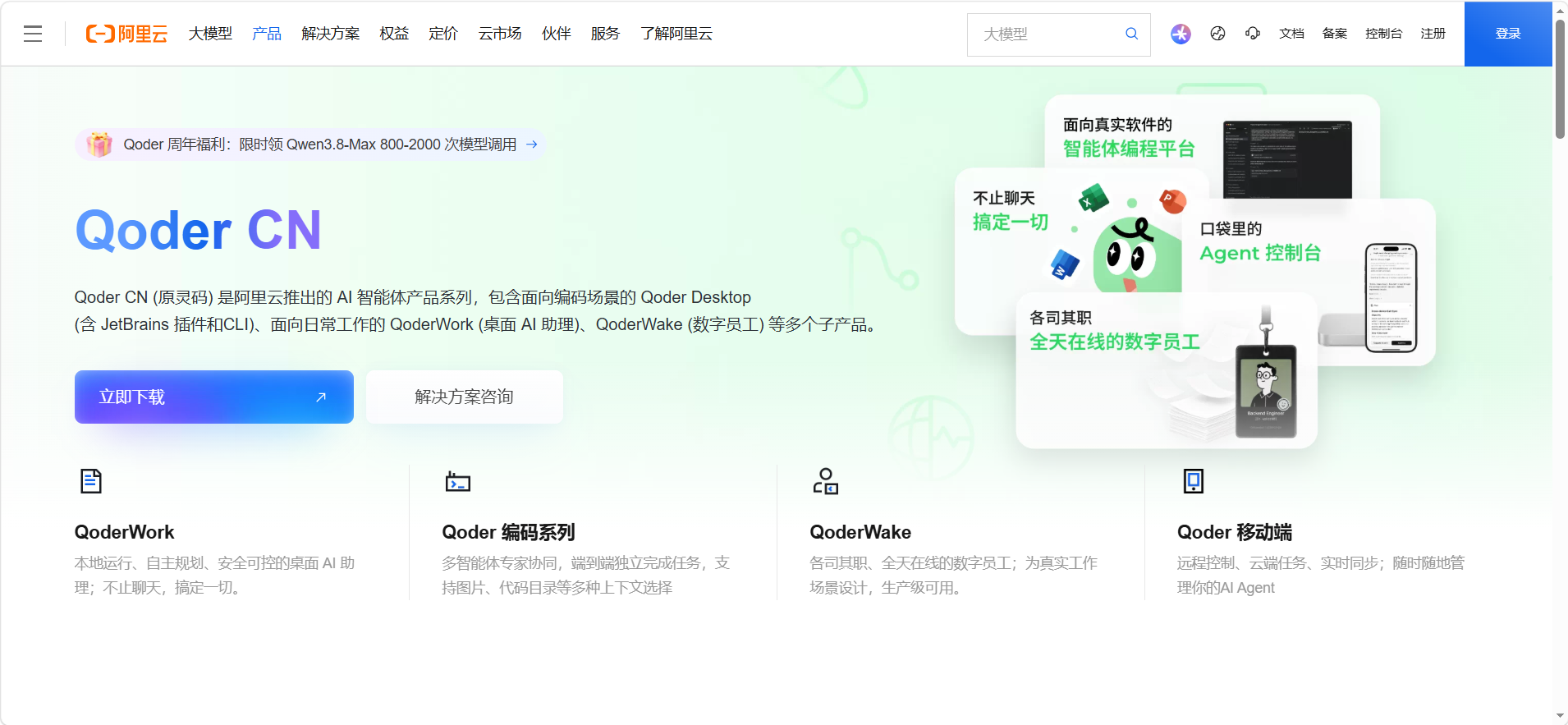Click the Qoder 移动端 phone icon

[1194, 481]
